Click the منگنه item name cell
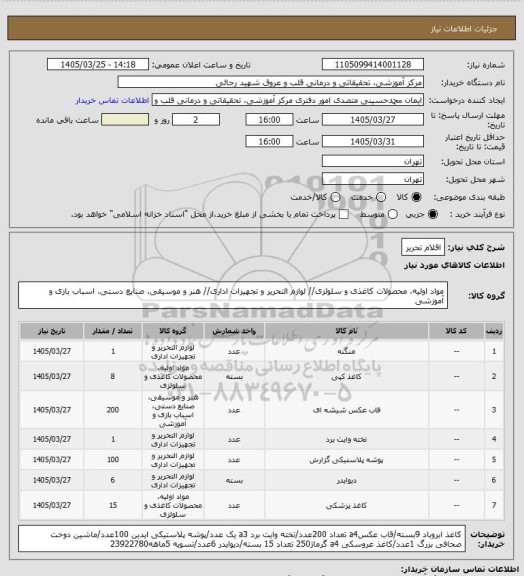524x576 pixels. 346,352
